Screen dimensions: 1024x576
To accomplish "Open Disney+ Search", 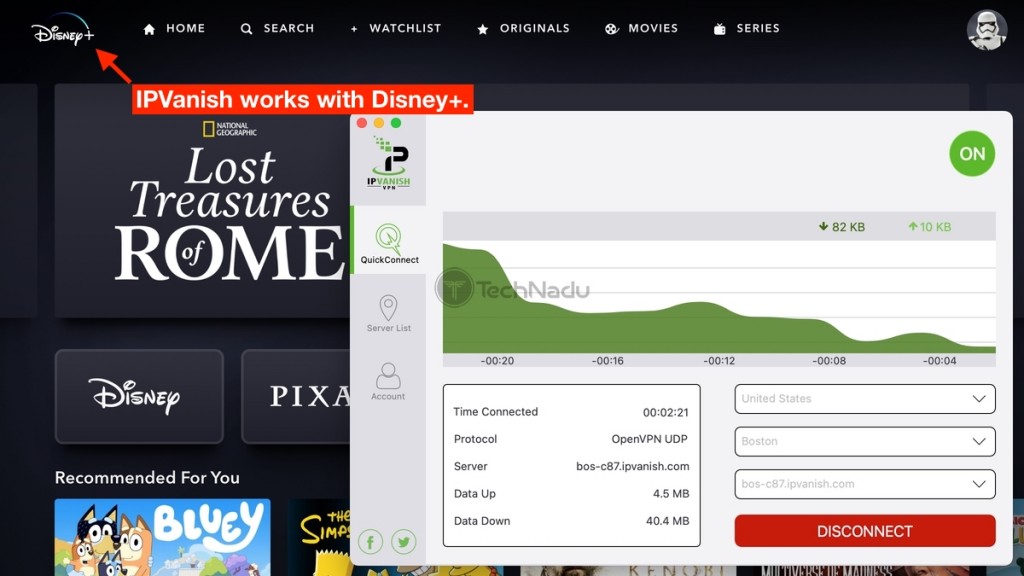I will click(278, 29).
